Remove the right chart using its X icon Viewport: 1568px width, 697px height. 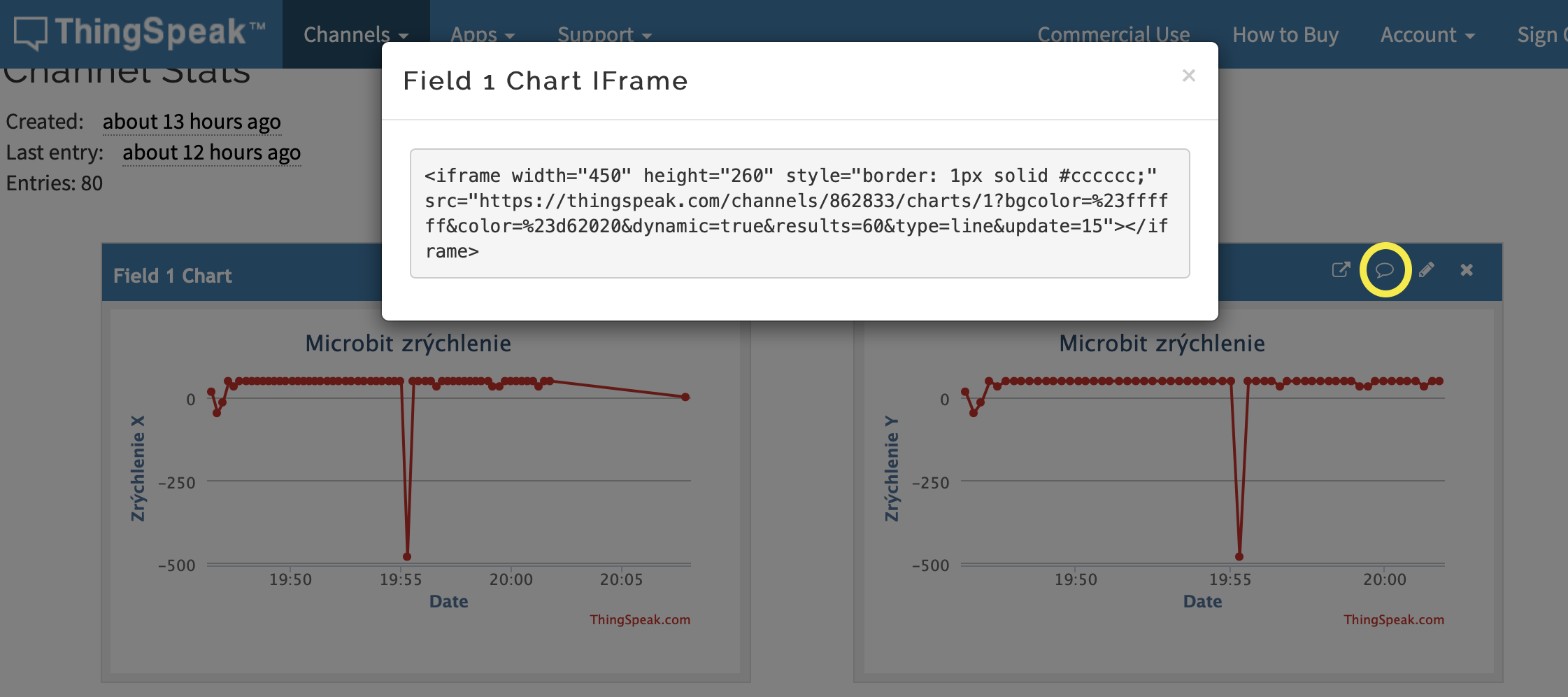tap(1467, 270)
